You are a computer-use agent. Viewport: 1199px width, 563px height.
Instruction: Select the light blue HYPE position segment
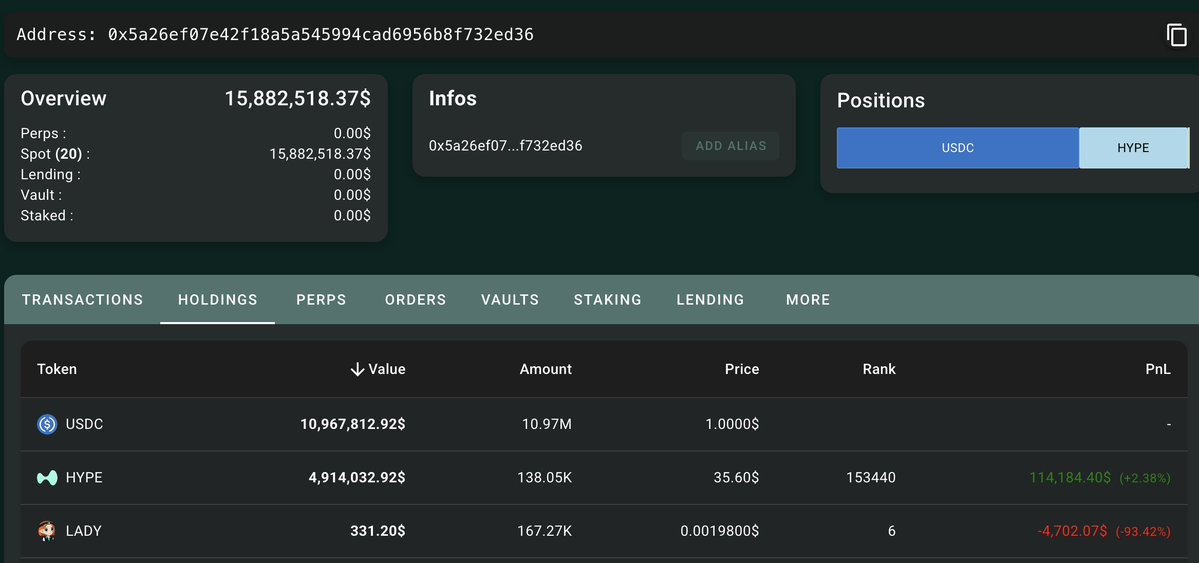1133,148
